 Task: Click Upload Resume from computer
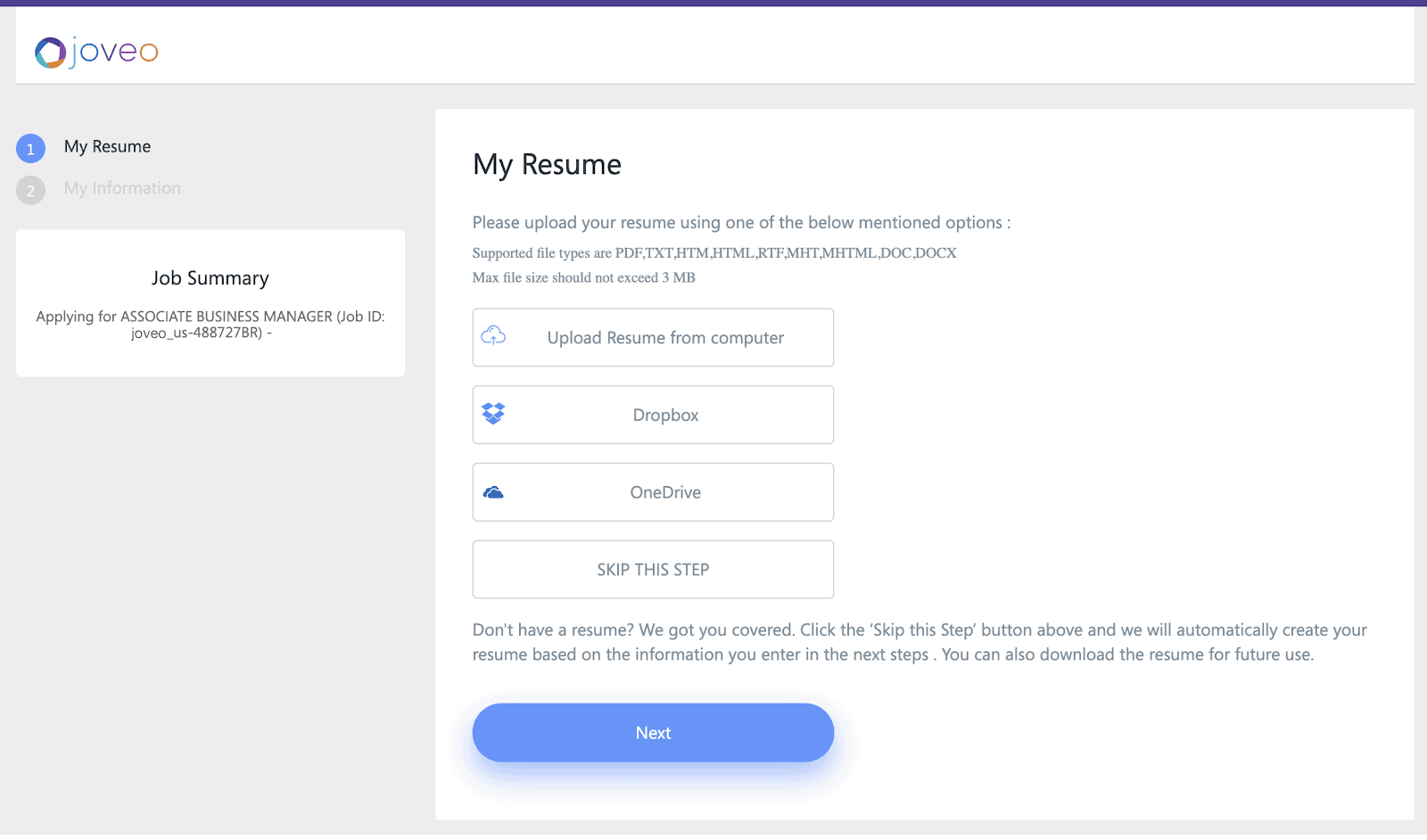coord(664,337)
